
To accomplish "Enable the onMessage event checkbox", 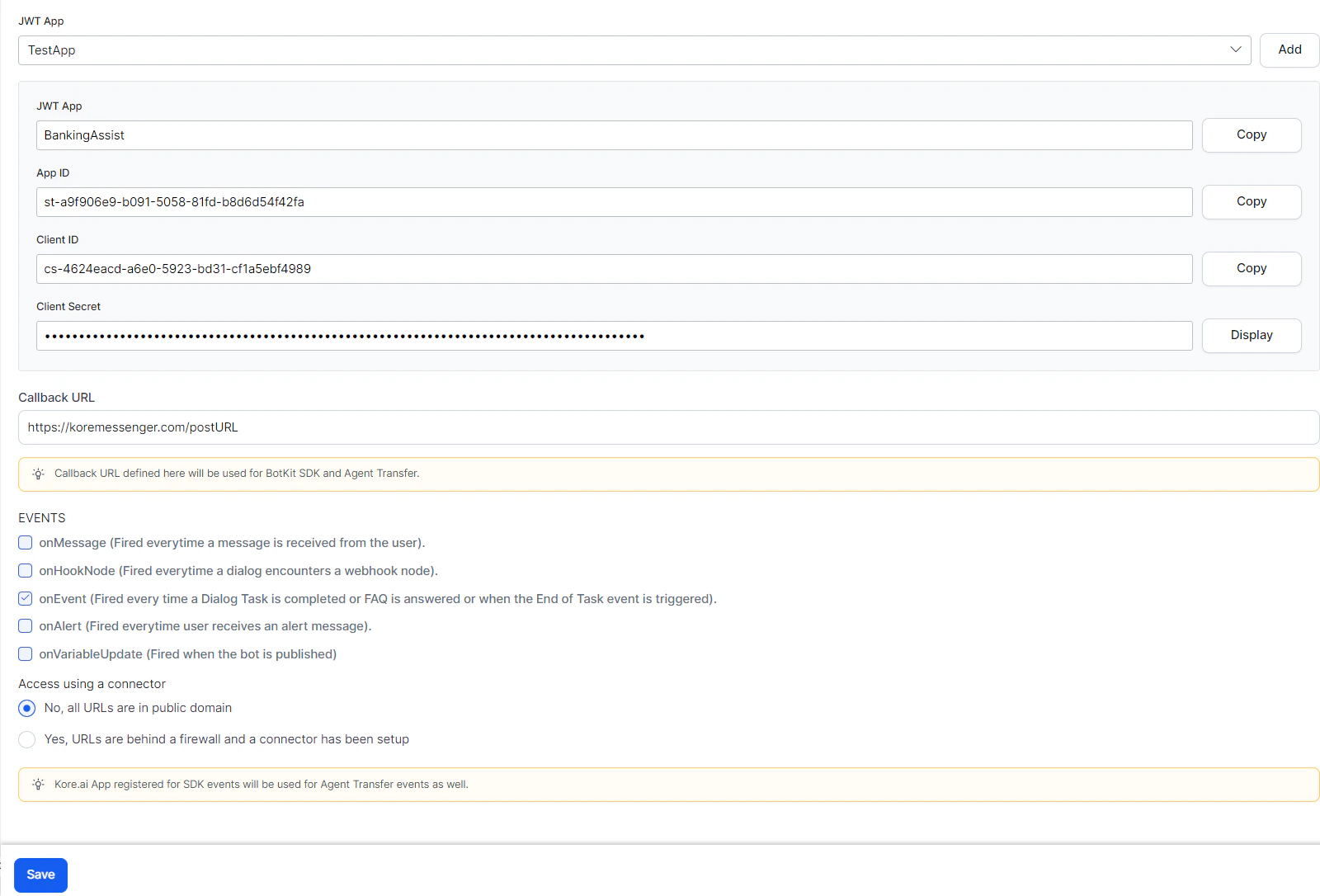I will coord(26,543).
